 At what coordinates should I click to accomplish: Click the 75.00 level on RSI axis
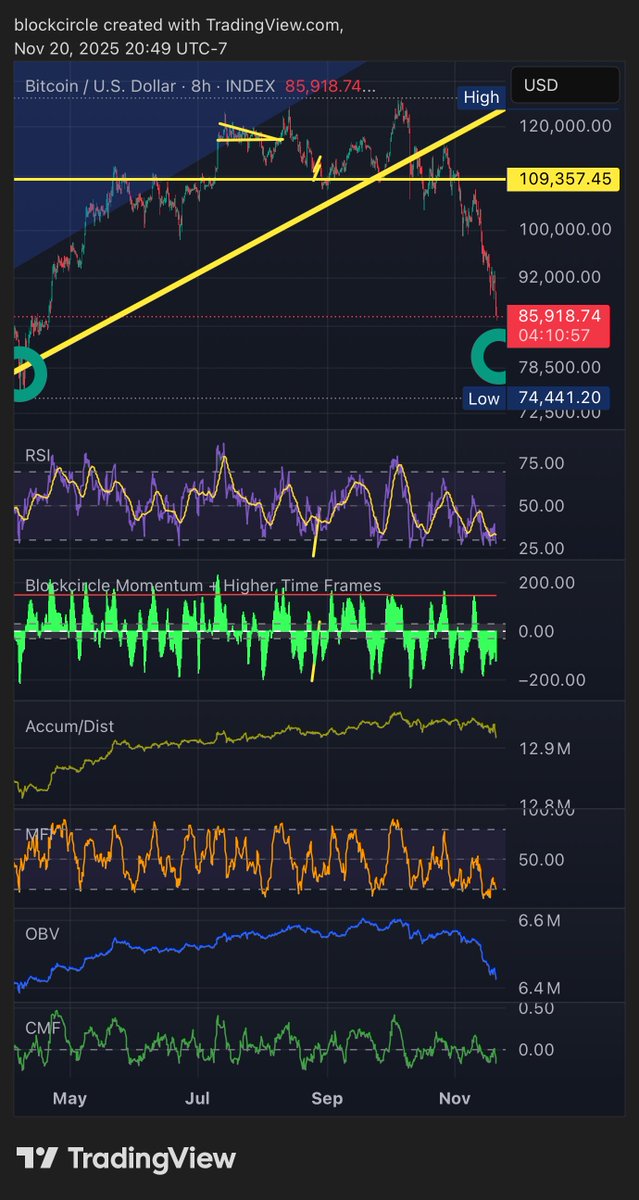coord(540,463)
